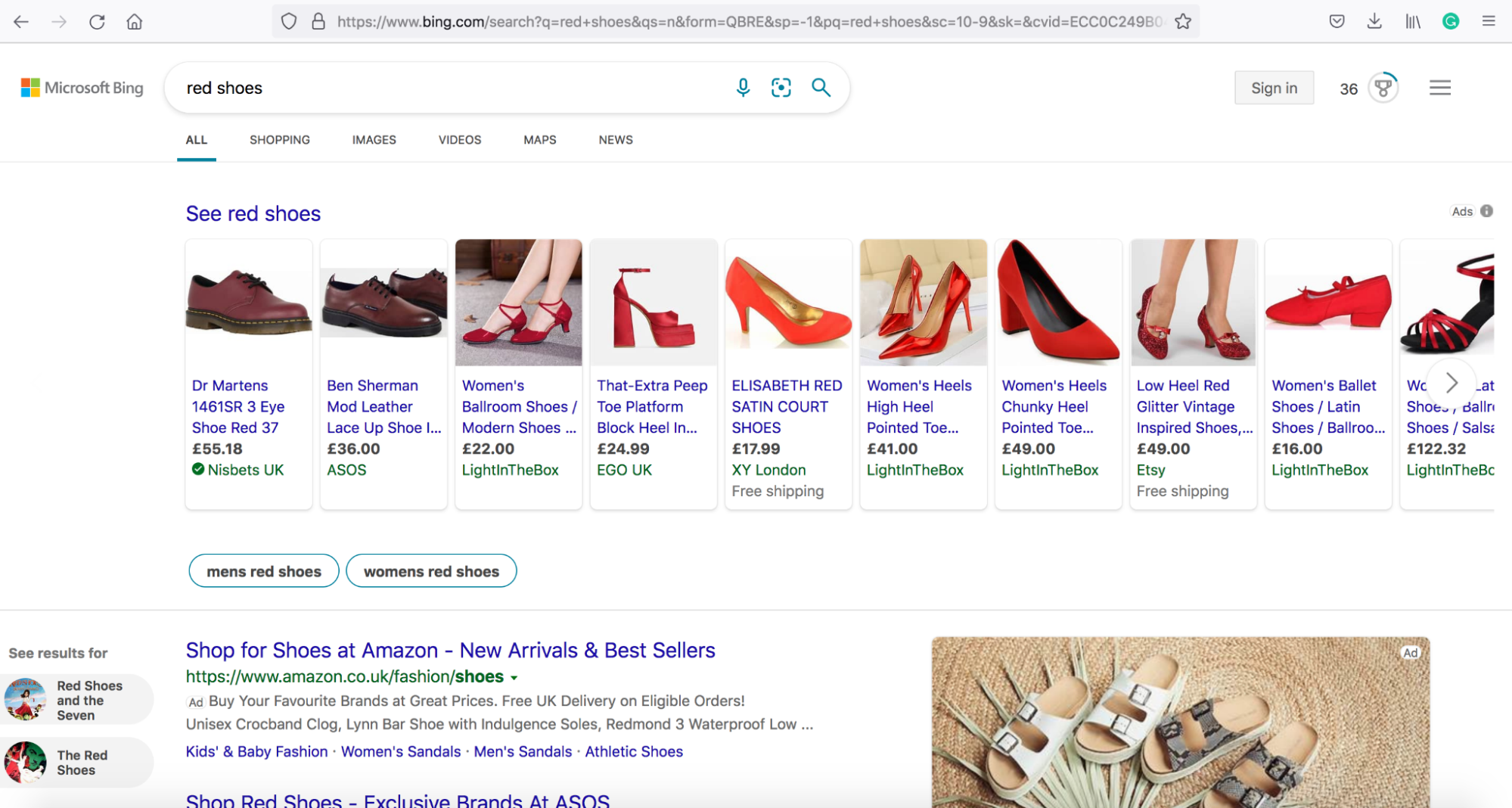Open Women's Sandals sublink
1512x808 pixels.
401,752
